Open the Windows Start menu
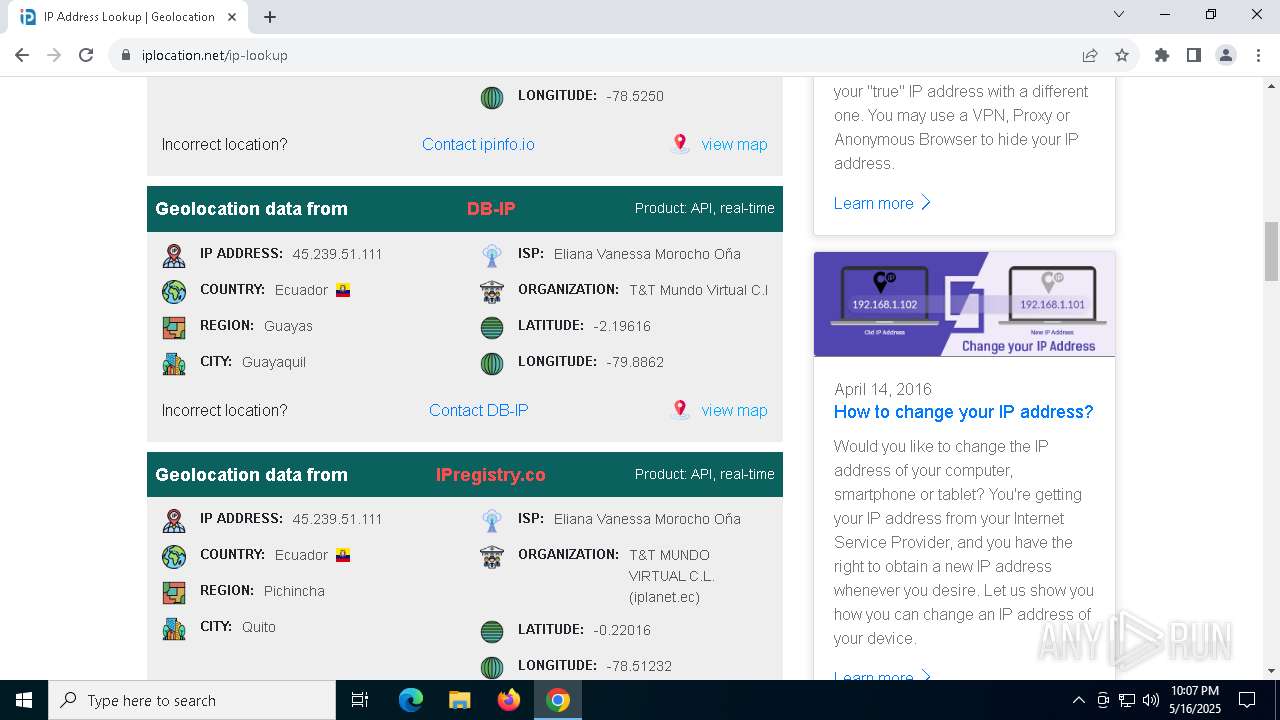 coord(24,700)
